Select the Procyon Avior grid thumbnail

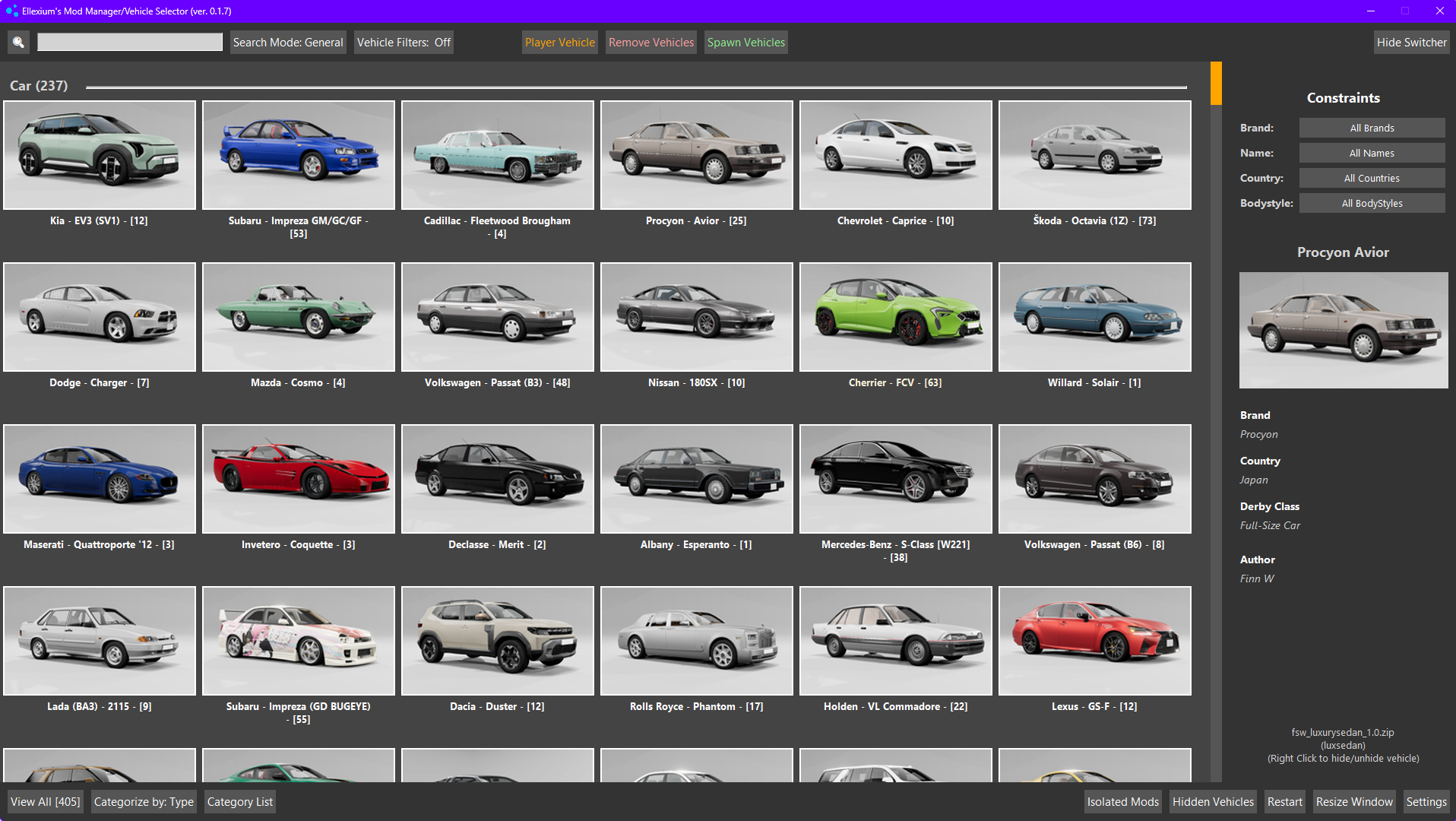click(x=697, y=155)
